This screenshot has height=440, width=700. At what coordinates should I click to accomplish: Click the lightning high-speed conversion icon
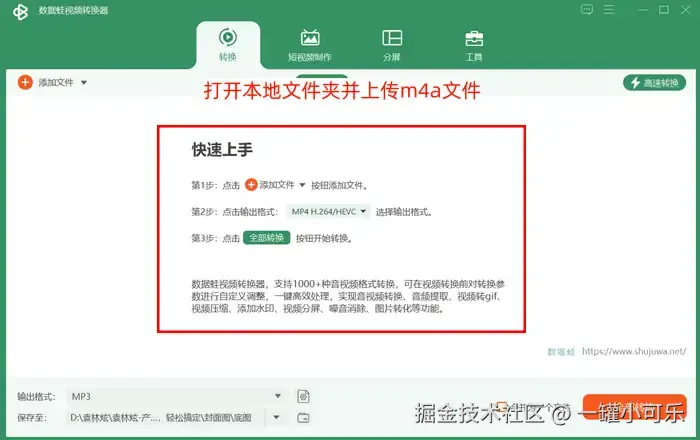coord(635,83)
